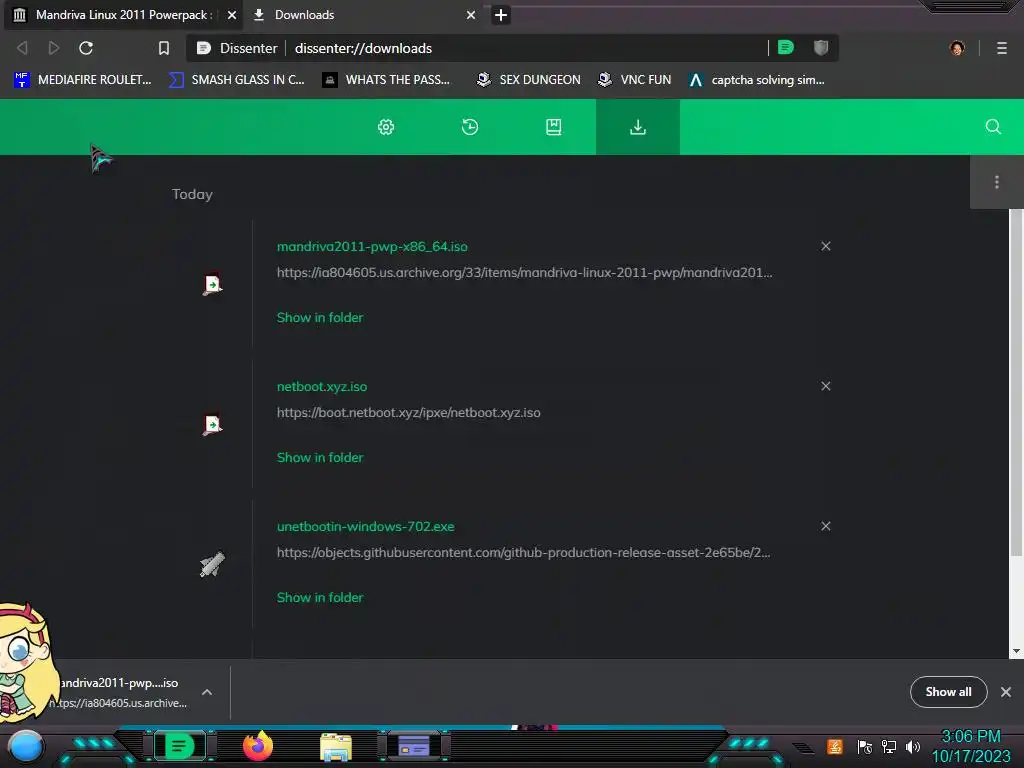1024x768 pixels.
Task: Open Dissenter browser taskbar icon
Action: tap(180, 745)
